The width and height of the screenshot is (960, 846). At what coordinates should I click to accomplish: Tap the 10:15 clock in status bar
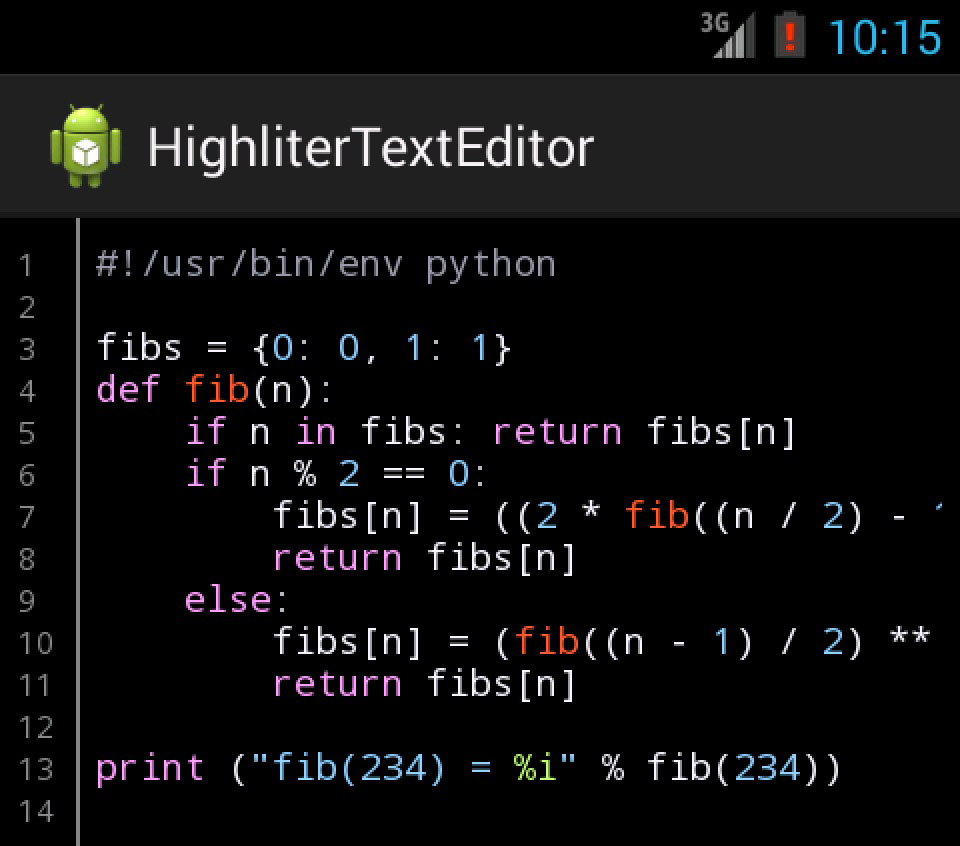point(884,38)
